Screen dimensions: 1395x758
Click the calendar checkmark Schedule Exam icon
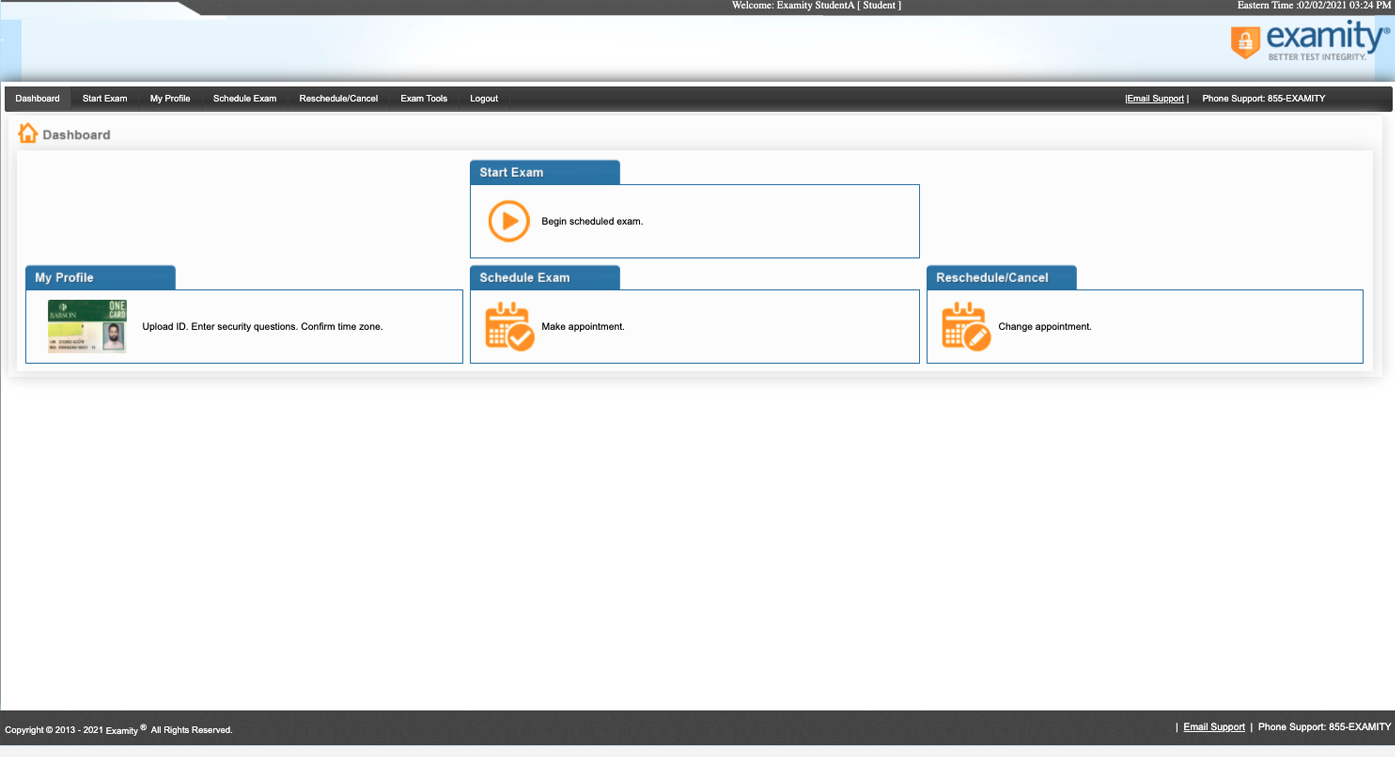(510, 326)
